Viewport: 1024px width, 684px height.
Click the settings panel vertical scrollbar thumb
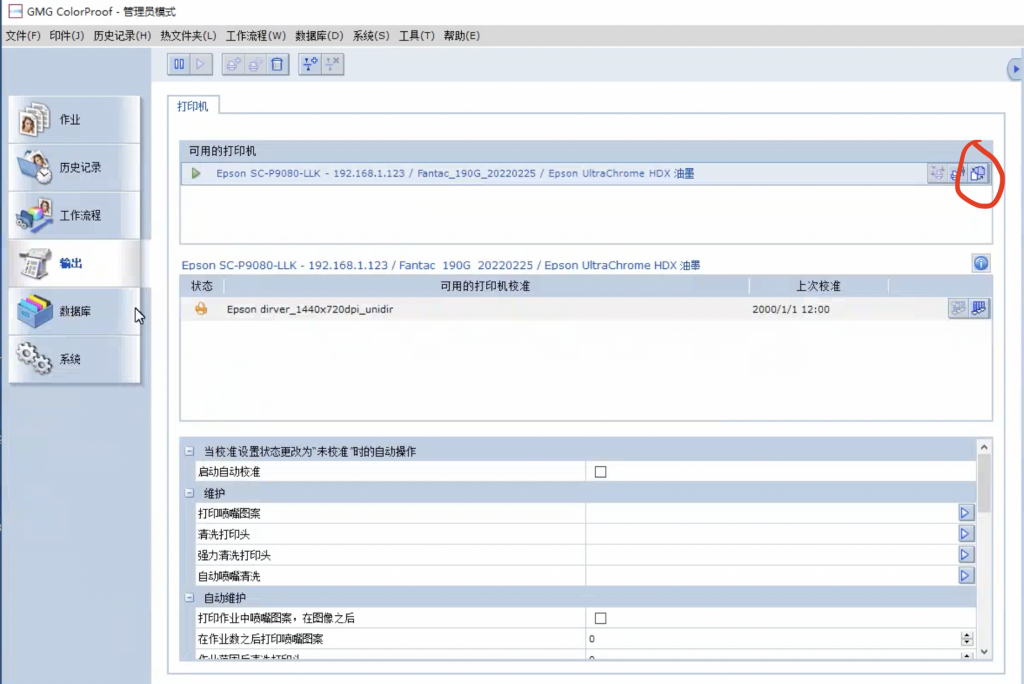pyautogui.click(x=984, y=483)
